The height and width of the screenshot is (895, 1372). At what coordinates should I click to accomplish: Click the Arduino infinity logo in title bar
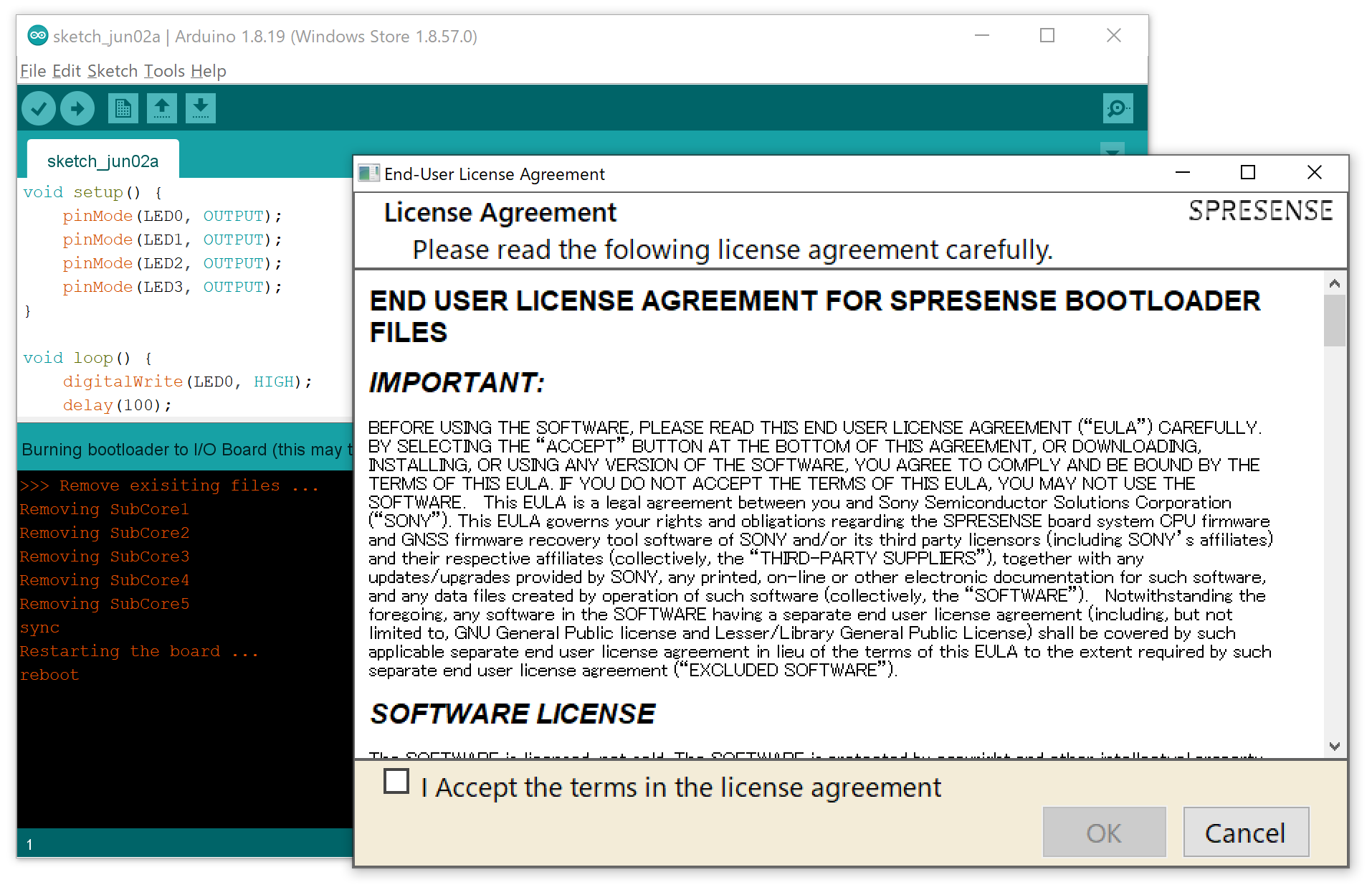coord(38,35)
